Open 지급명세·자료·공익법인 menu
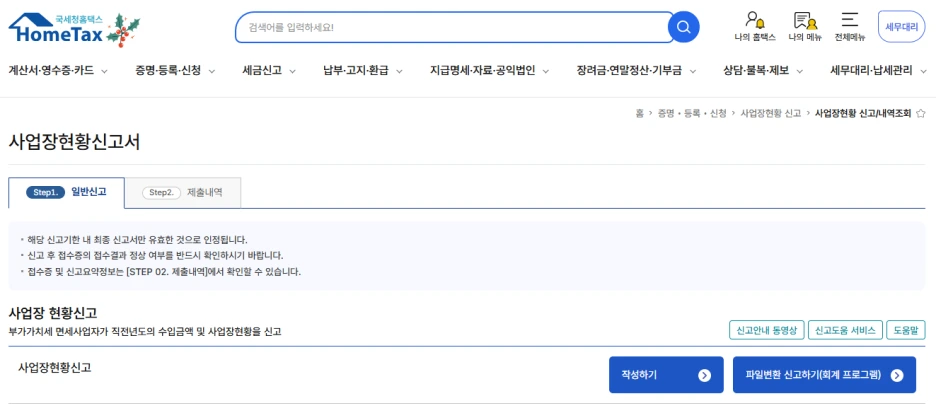936x413 pixels. 489,70
